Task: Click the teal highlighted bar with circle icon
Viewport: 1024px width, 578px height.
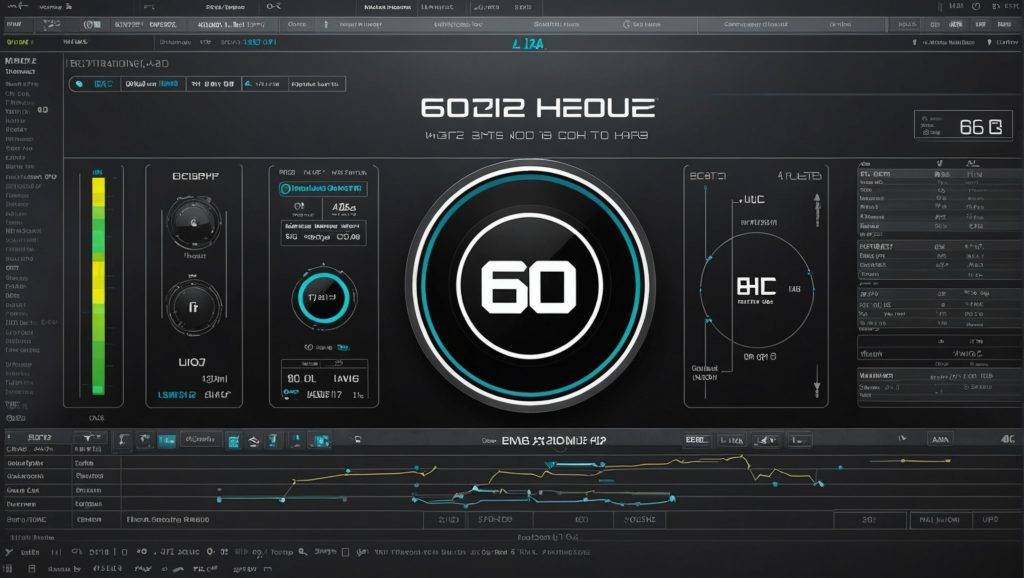Action: [323, 188]
